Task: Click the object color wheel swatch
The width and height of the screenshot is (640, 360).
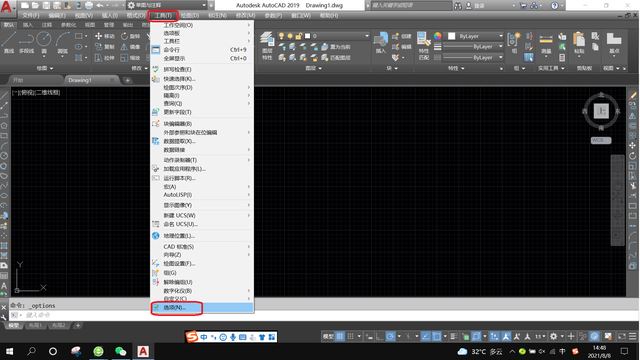Action: (x=438, y=36)
